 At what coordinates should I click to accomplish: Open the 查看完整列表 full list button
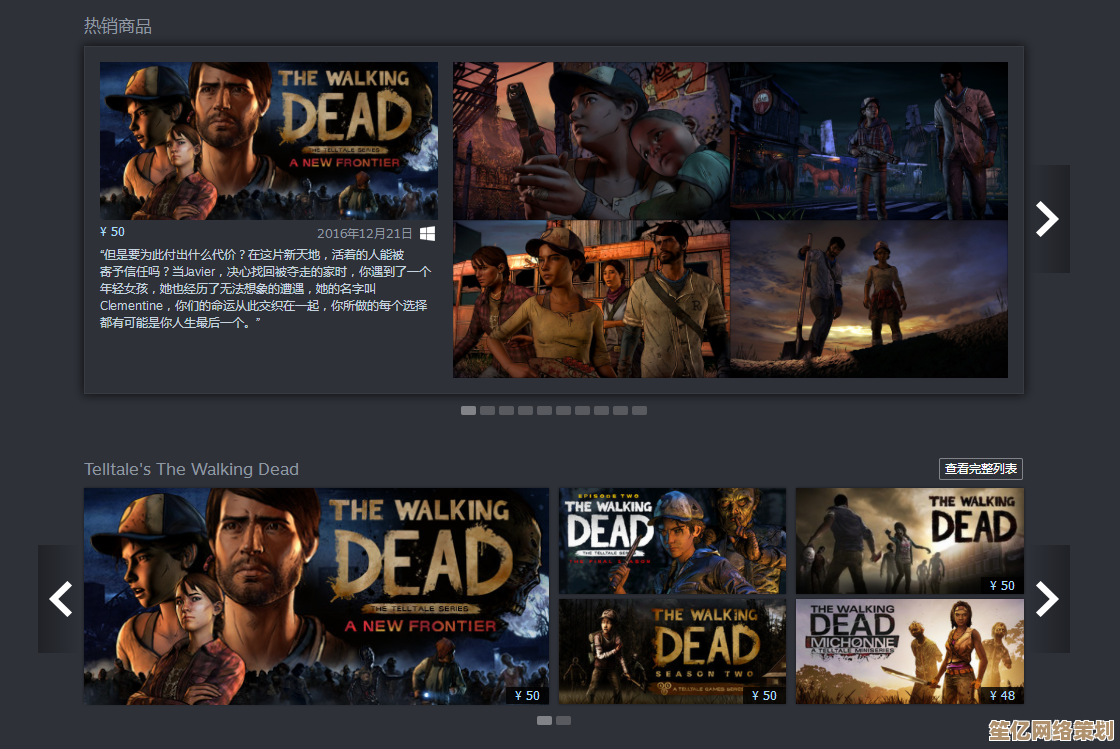click(x=981, y=468)
